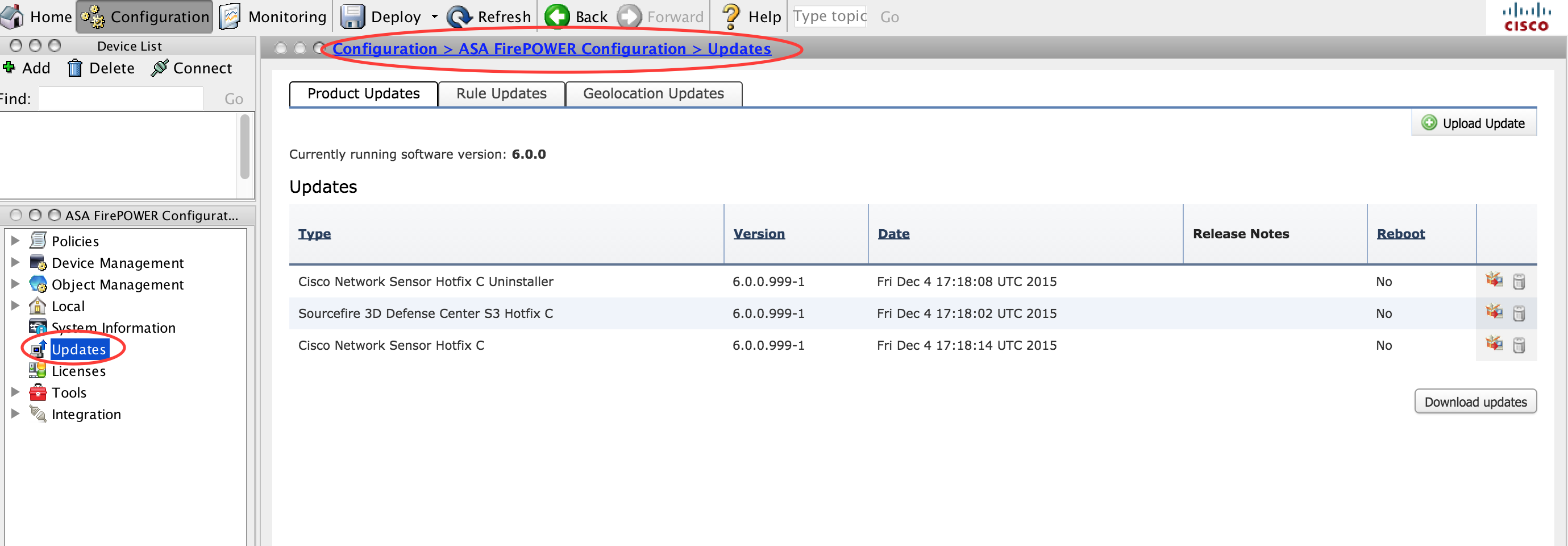Click Go next to Type topic
This screenshot has height=546, width=1568.
(x=889, y=17)
